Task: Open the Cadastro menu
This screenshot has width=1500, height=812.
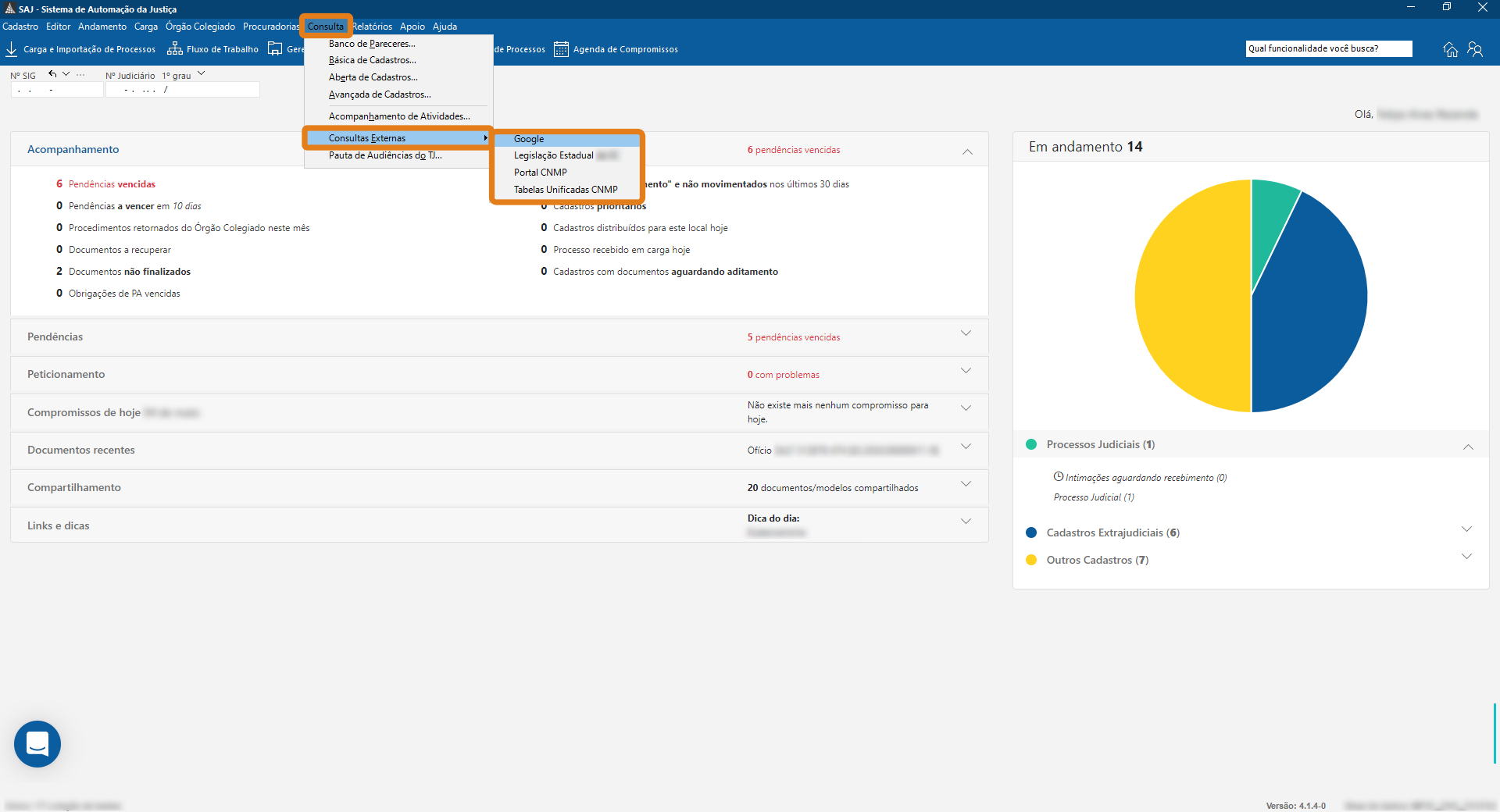Action: pos(20,27)
